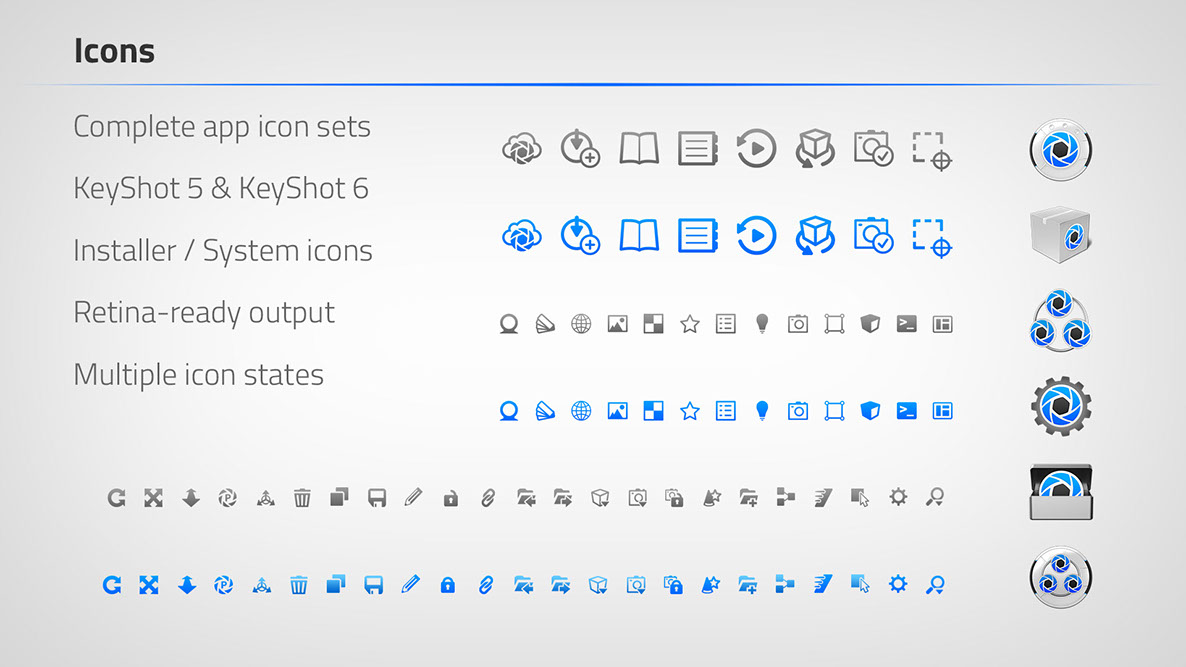
Task: Click the blue checkerboard icon
Action: (653, 411)
